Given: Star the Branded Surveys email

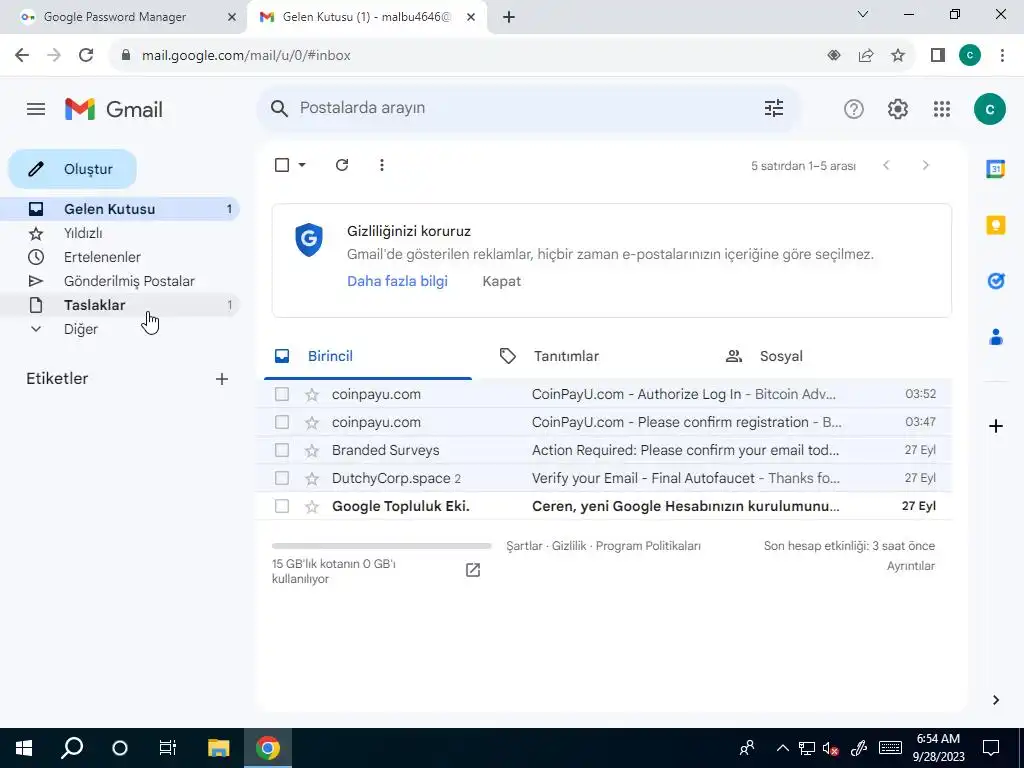Looking at the screenshot, I should 312,451.
